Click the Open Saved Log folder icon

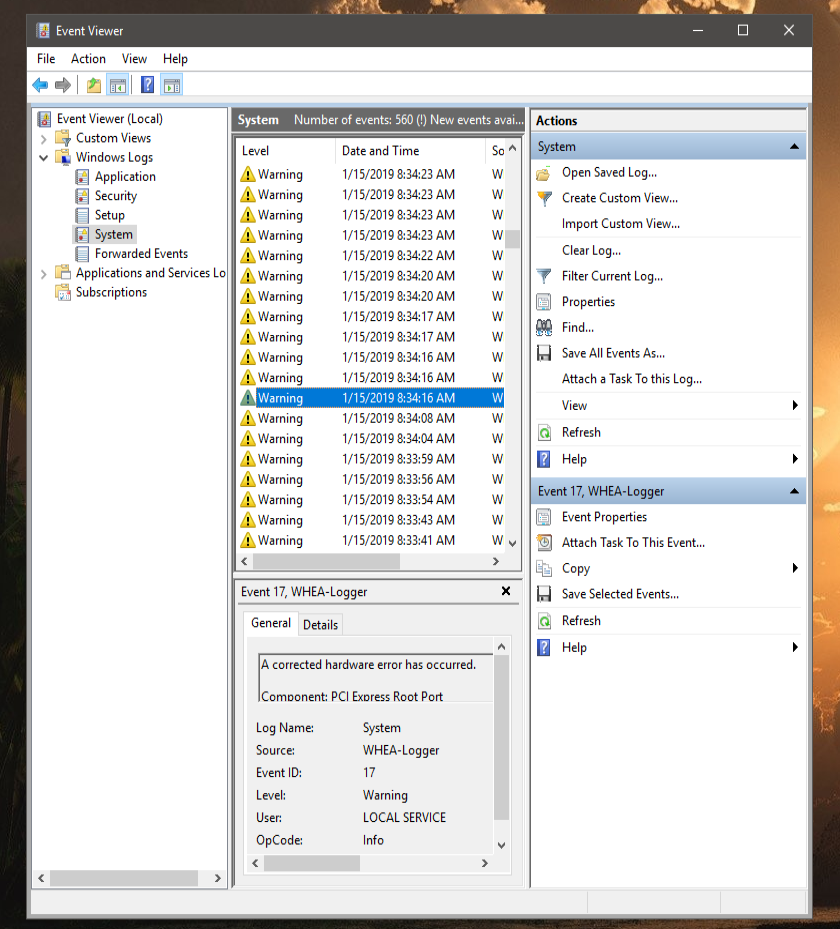click(543, 173)
